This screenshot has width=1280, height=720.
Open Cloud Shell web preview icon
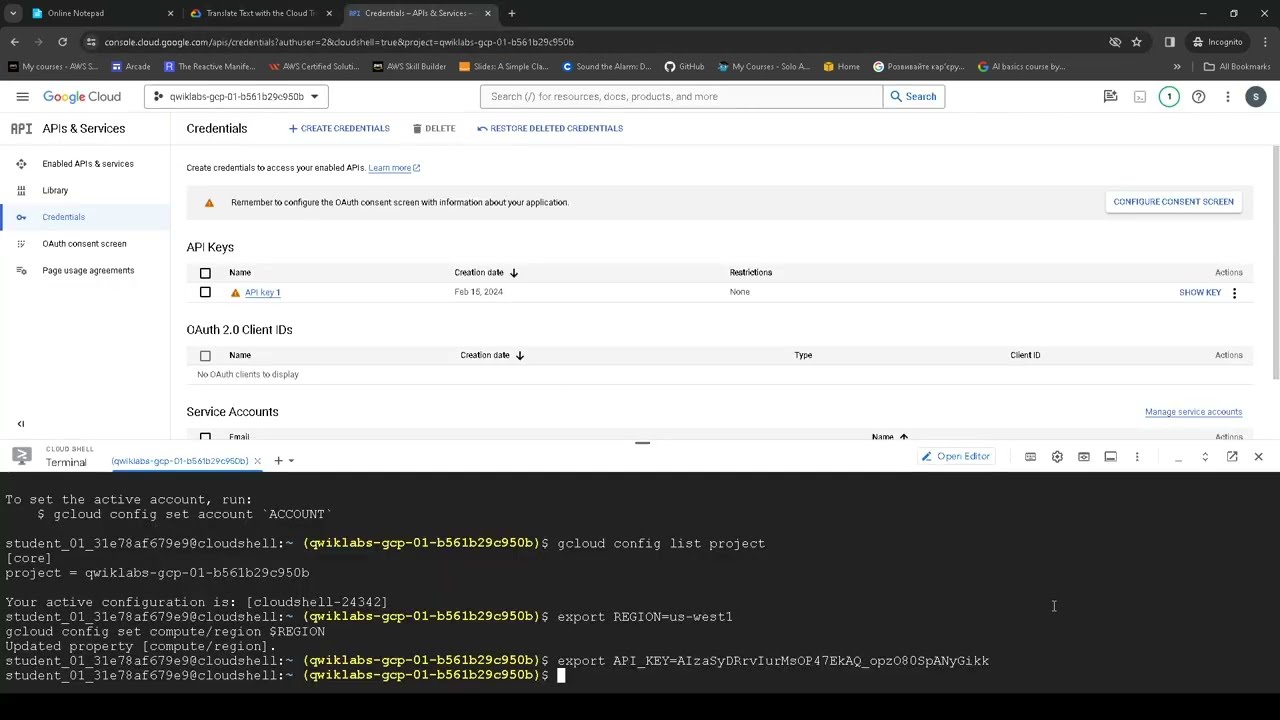click(x=1083, y=457)
